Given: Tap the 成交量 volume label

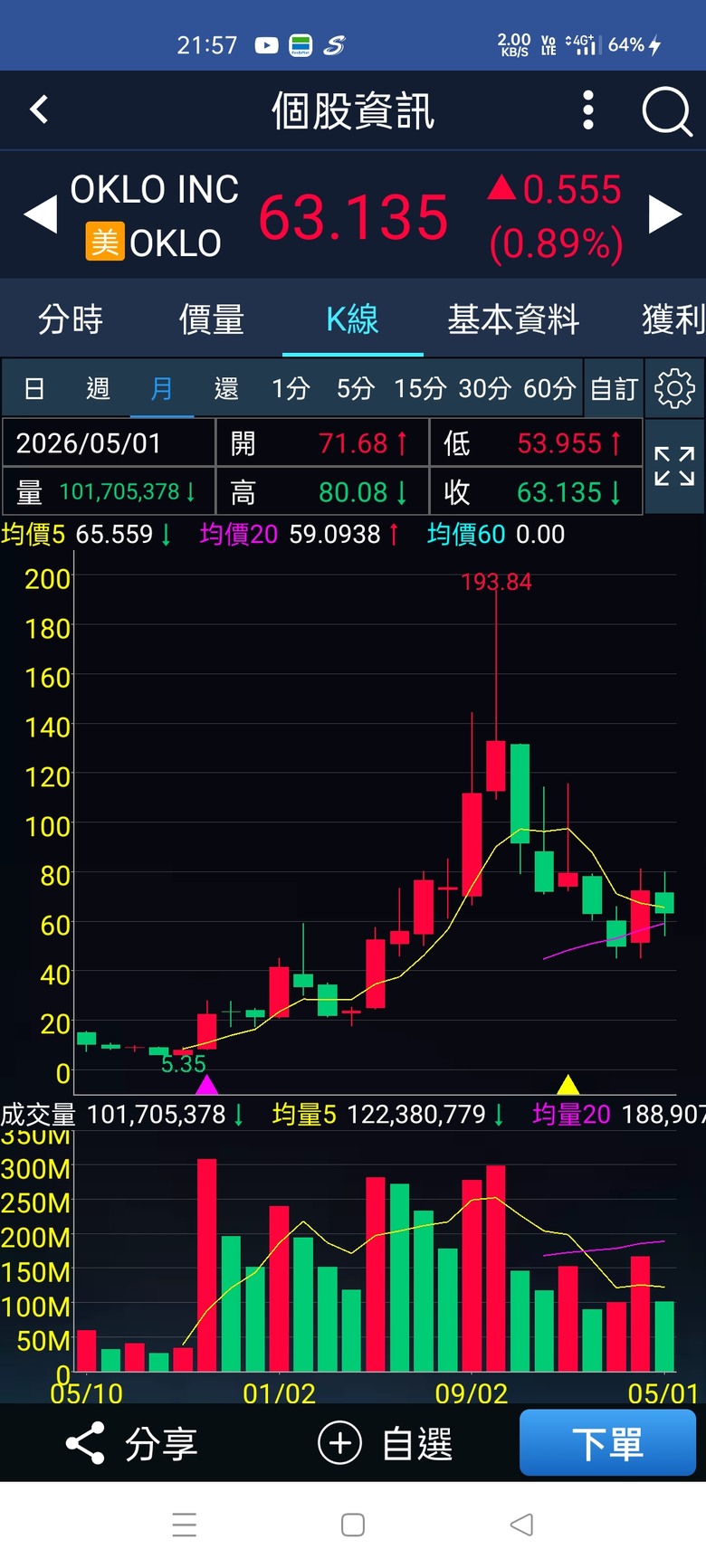Looking at the screenshot, I should click(x=38, y=1114).
